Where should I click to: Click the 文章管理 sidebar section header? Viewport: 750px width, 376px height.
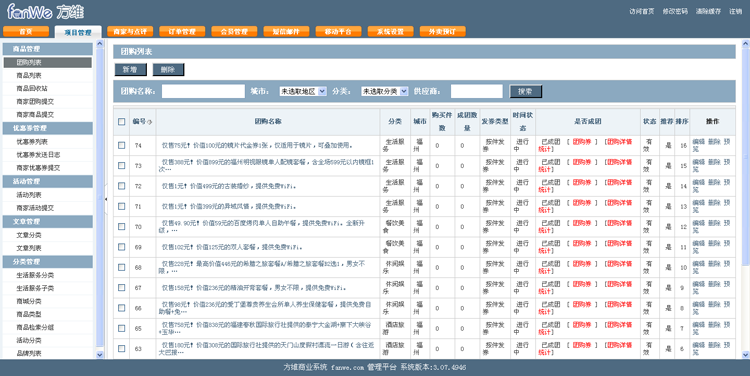coord(48,221)
